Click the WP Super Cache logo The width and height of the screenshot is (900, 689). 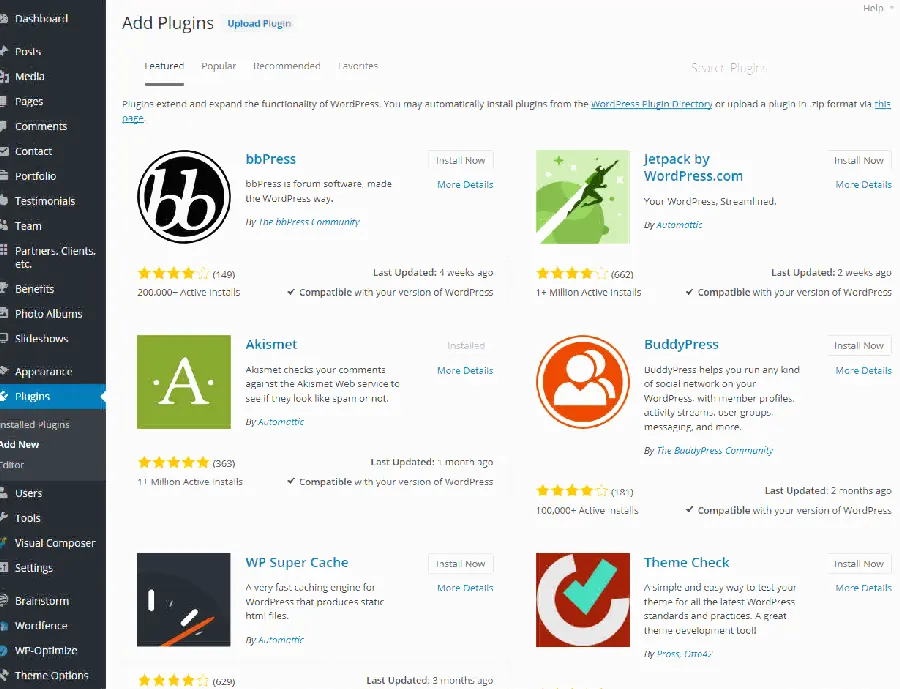point(184,599)
